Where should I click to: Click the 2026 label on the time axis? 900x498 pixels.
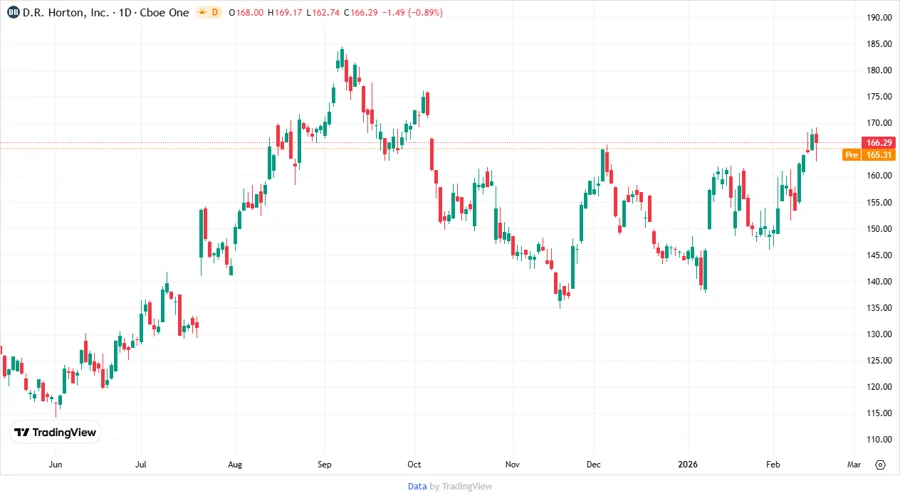click(688, 464)
